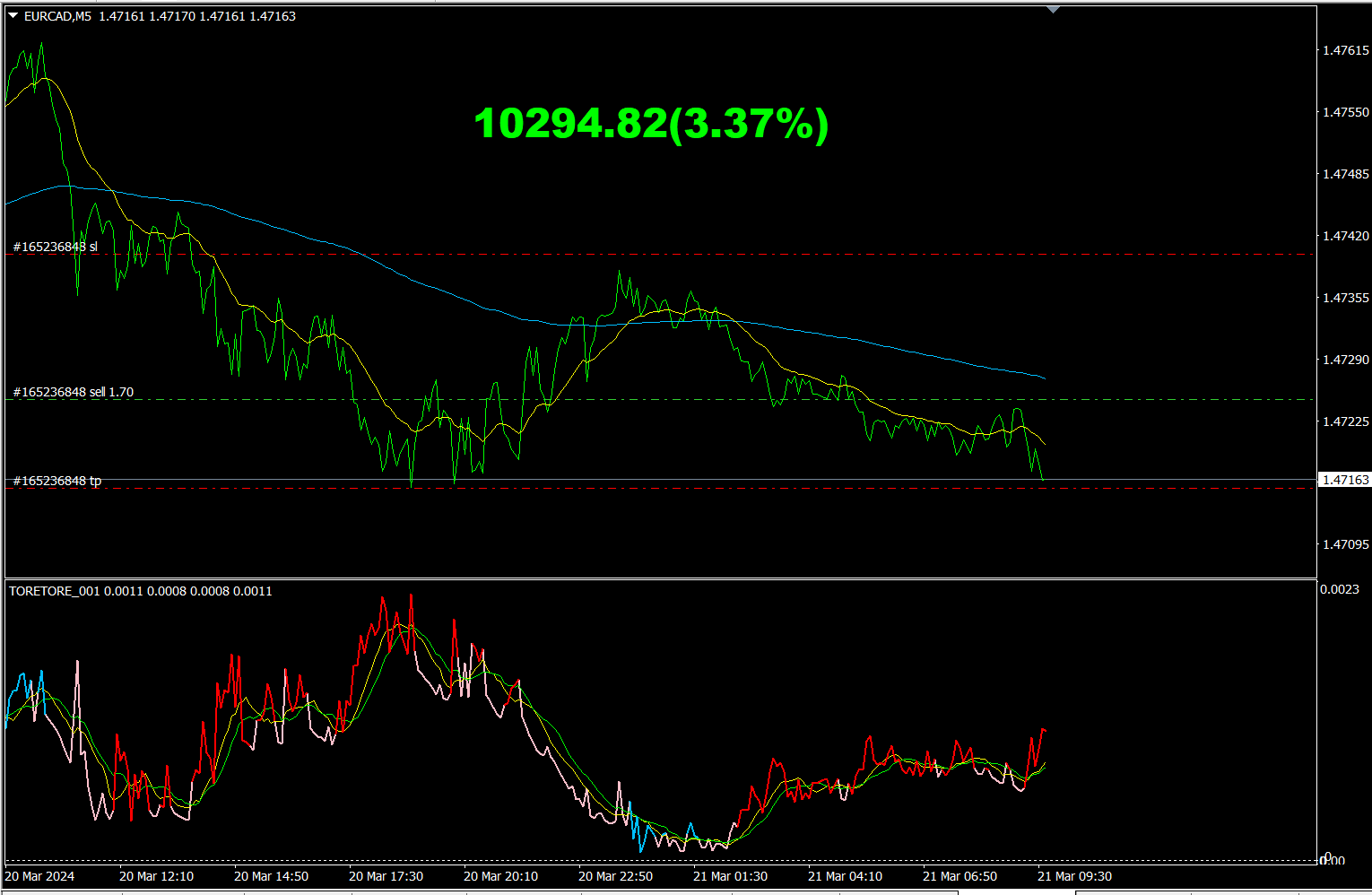
Task: Click price level 1.47615 on the scale
Action: click(1346, 50)
